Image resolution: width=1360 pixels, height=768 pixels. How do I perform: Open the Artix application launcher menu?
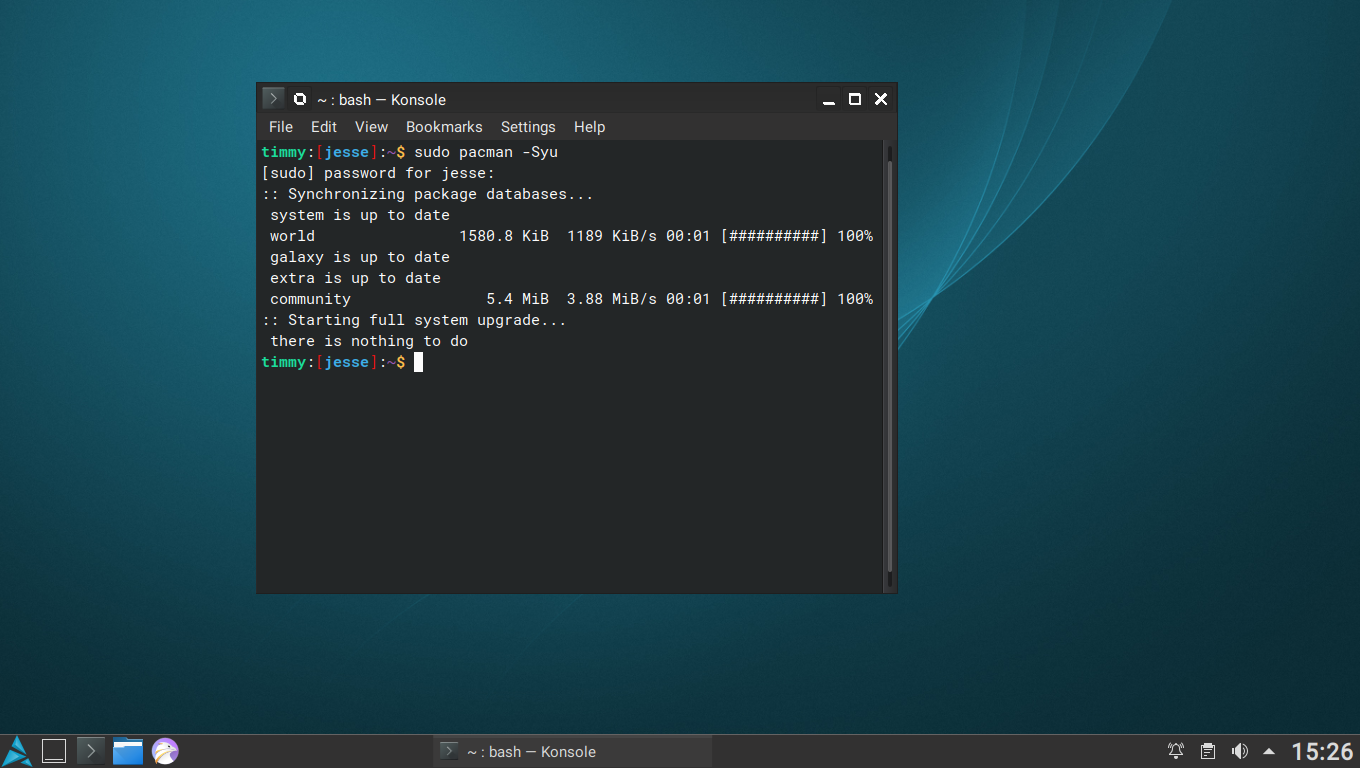click(17, 751)
